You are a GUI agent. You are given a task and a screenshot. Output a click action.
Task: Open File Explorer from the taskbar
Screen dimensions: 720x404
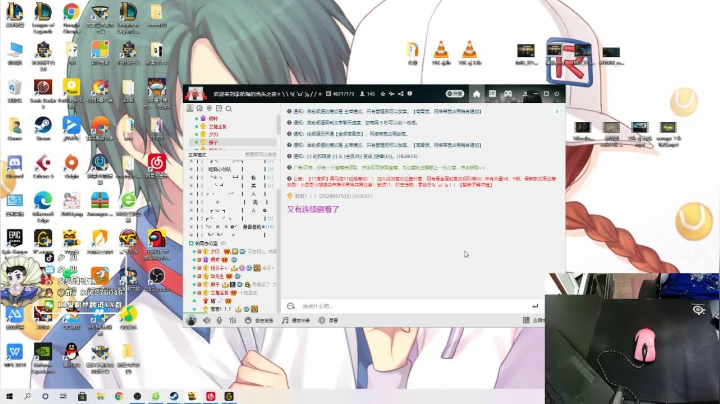[101, 396]
